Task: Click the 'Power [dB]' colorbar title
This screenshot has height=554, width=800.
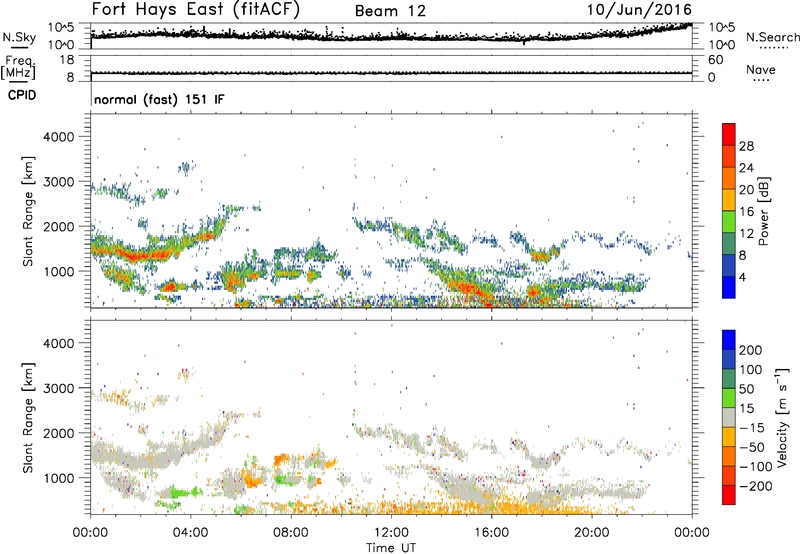Action: [763, 211]
